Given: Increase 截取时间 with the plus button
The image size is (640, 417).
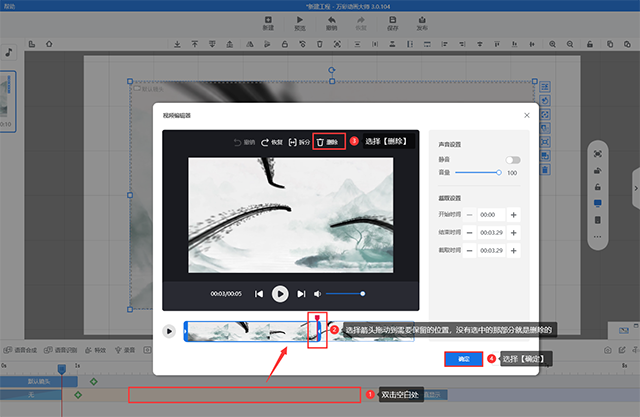Looking at the screenshot, I should (x=514, y=249).
